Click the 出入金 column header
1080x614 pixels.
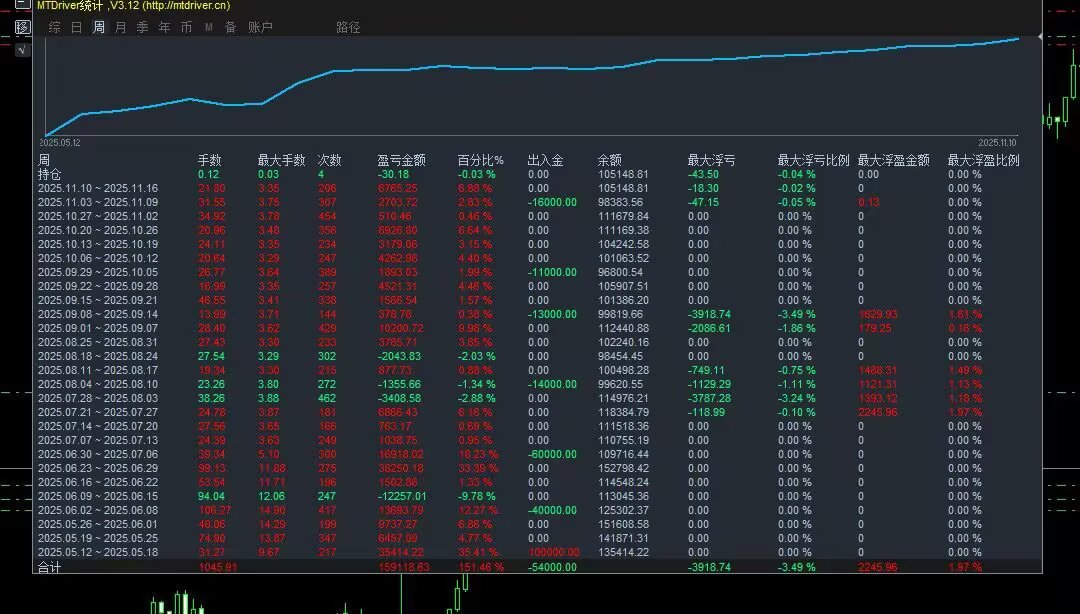pos(546,161)
